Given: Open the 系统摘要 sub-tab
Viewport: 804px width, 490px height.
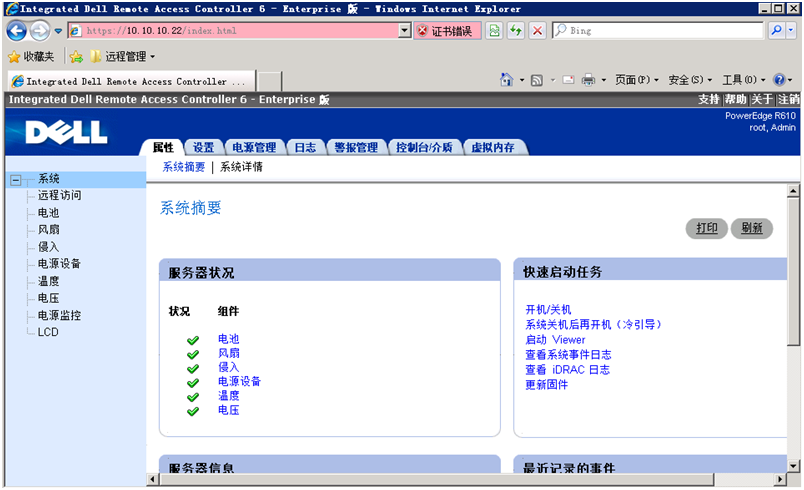Looking at the screenshot, I should click(x=184, y=167).
